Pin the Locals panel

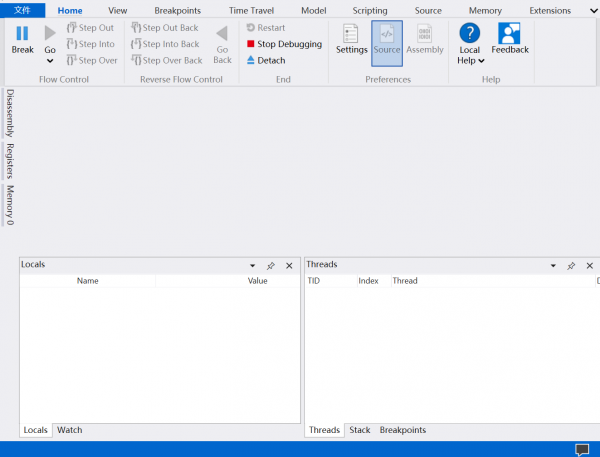(270, 266)
